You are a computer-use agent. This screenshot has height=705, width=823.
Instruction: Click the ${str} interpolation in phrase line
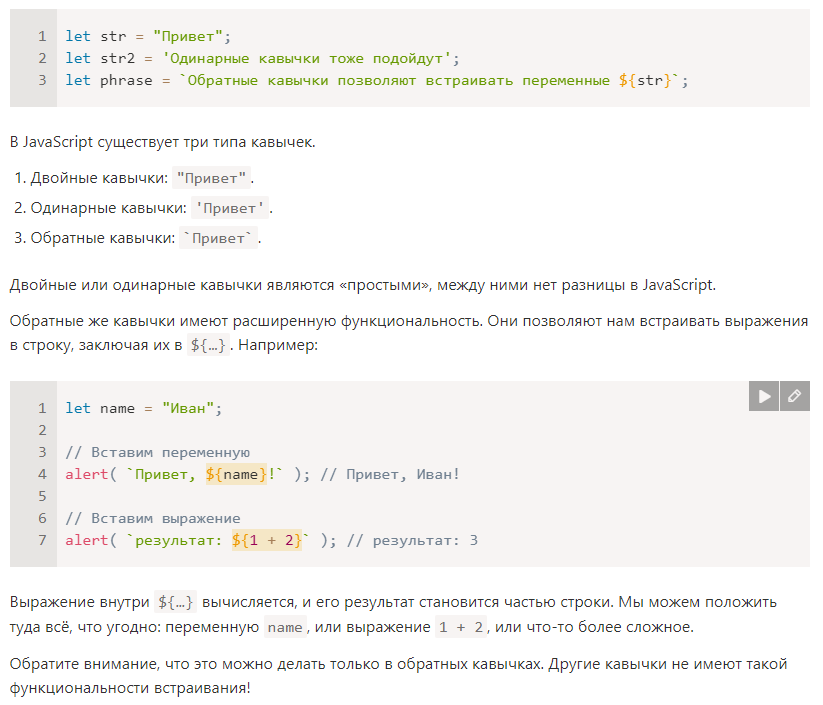(645, 80)
